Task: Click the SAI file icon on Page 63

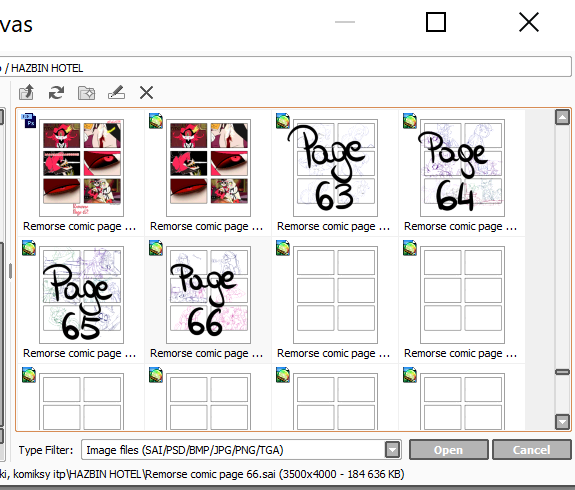Action: pos(283,121)
